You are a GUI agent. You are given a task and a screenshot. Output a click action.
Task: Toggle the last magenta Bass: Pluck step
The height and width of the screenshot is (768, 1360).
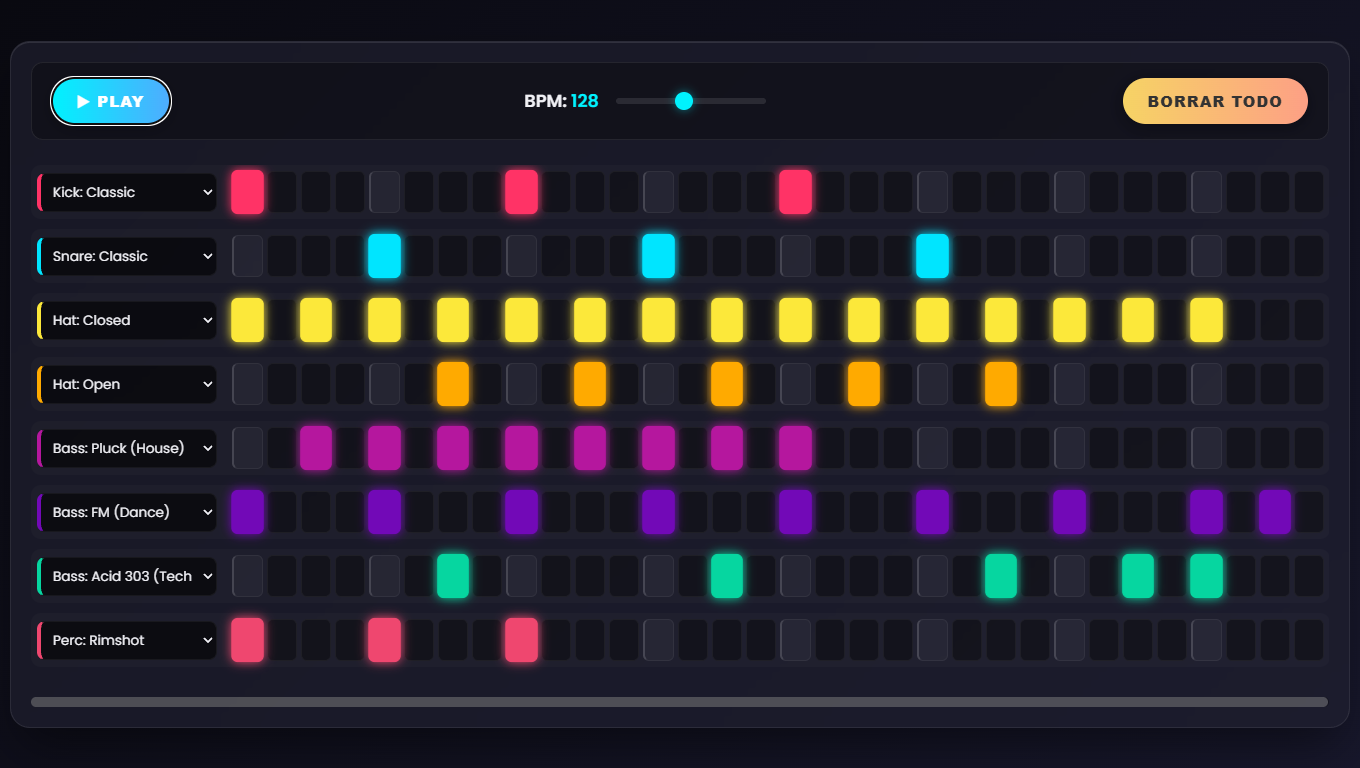pyautogui.click(x=796, y=448)
